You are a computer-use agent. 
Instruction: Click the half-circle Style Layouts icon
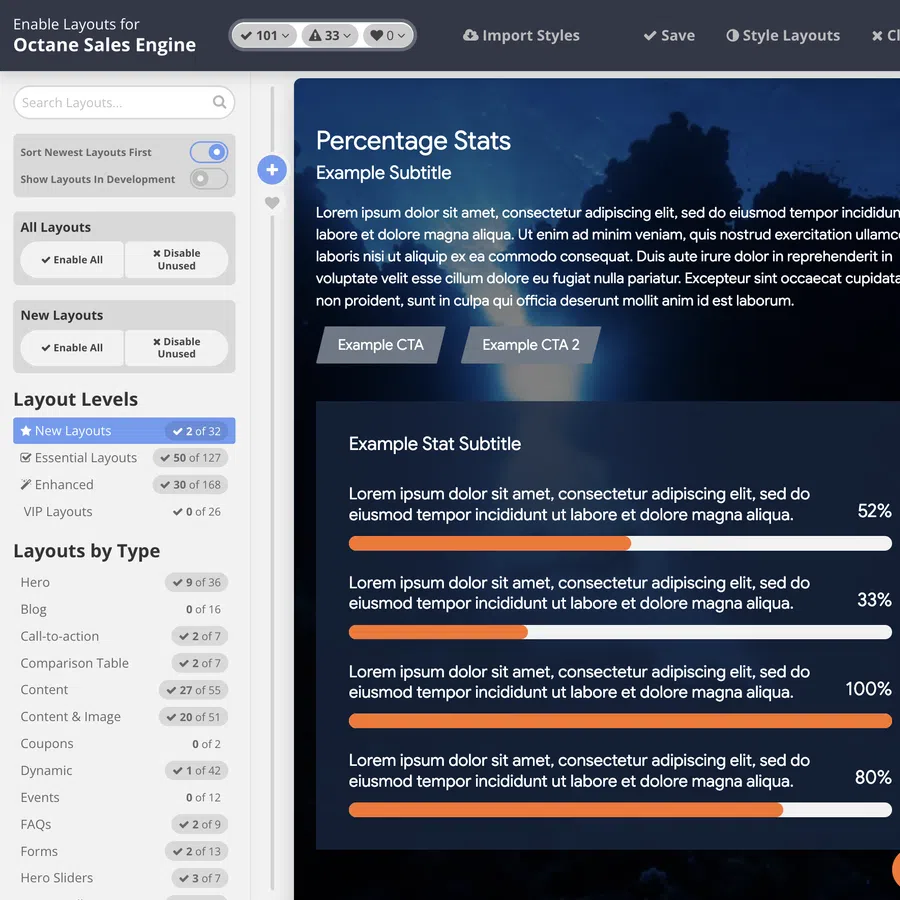tap(732, 36)
